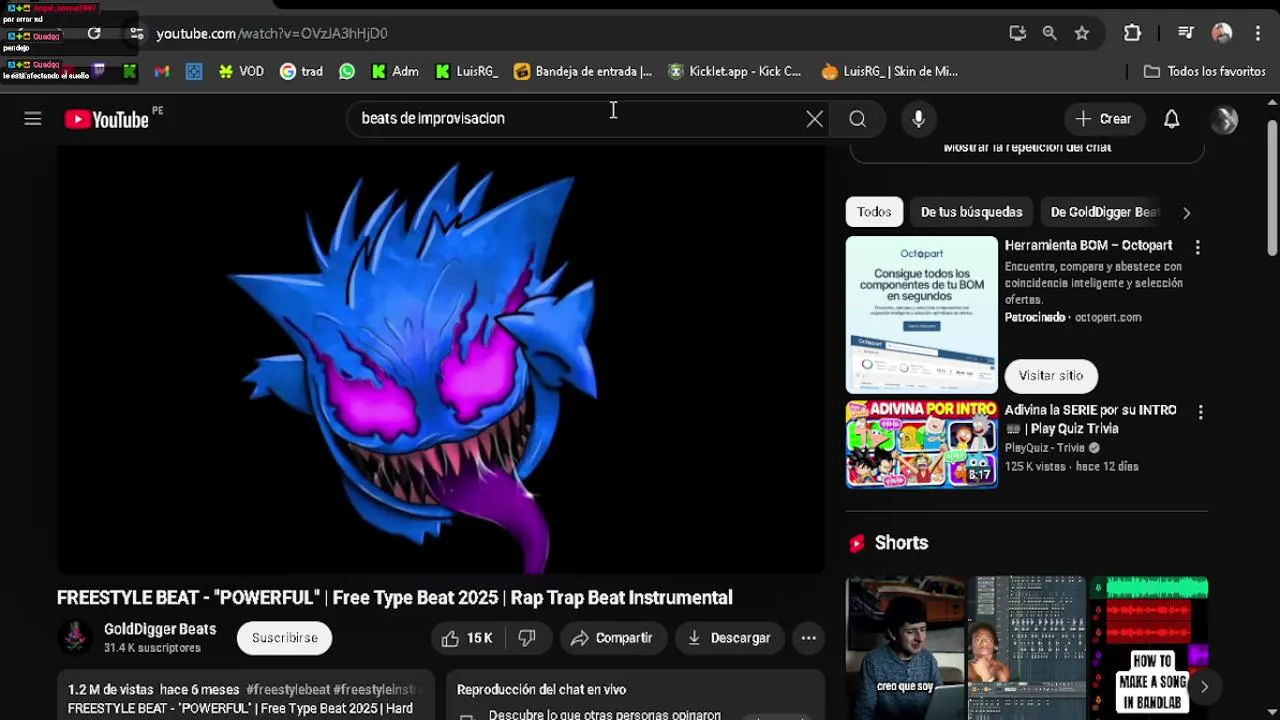Open the Octopart ad thumbnail
This screenshot has width=1280, height=720.
(x=922, y=315)
